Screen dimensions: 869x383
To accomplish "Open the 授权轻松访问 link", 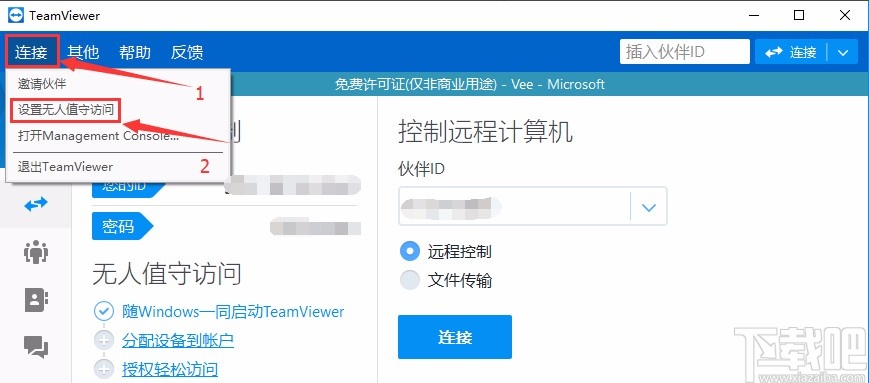I will point(170,369).
